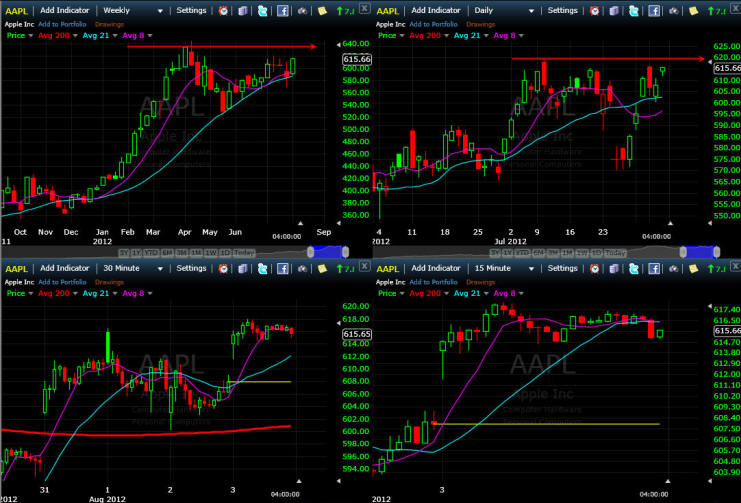Click the camera snapshot icon on the Daily chart

click(x=673, y=10)
